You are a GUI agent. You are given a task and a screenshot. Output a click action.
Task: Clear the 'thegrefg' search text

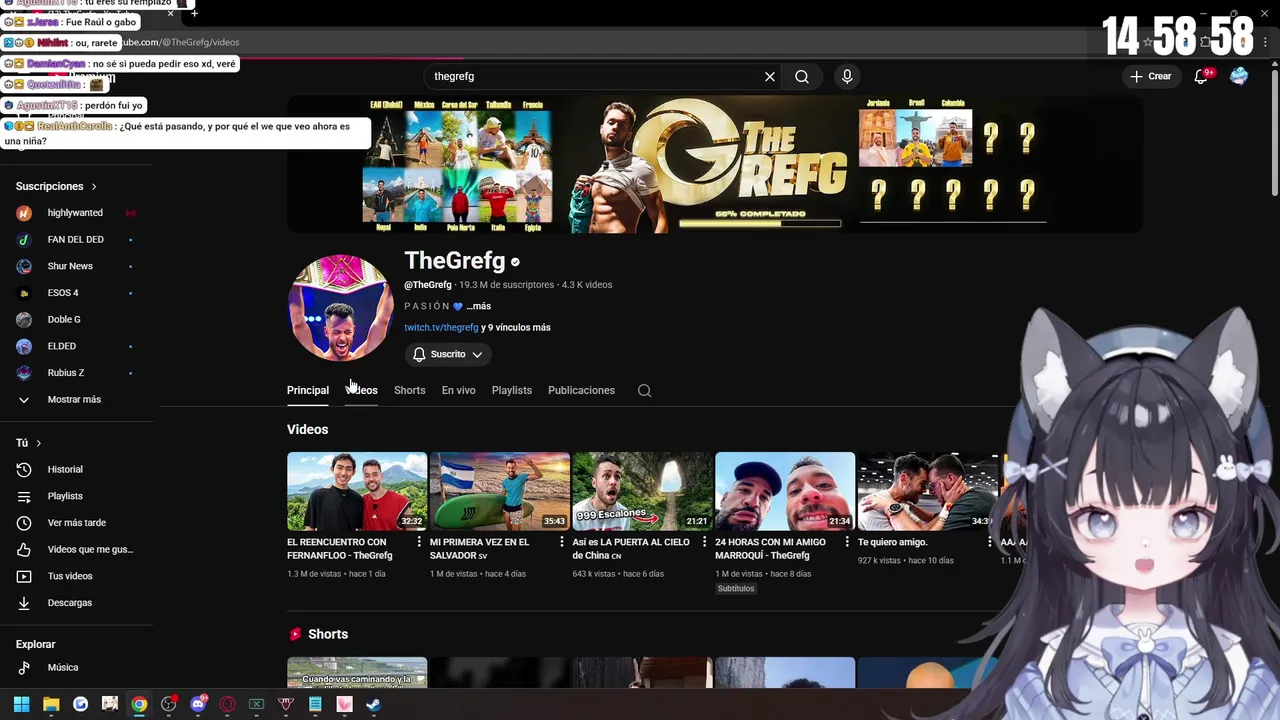(x=770, y=76)
